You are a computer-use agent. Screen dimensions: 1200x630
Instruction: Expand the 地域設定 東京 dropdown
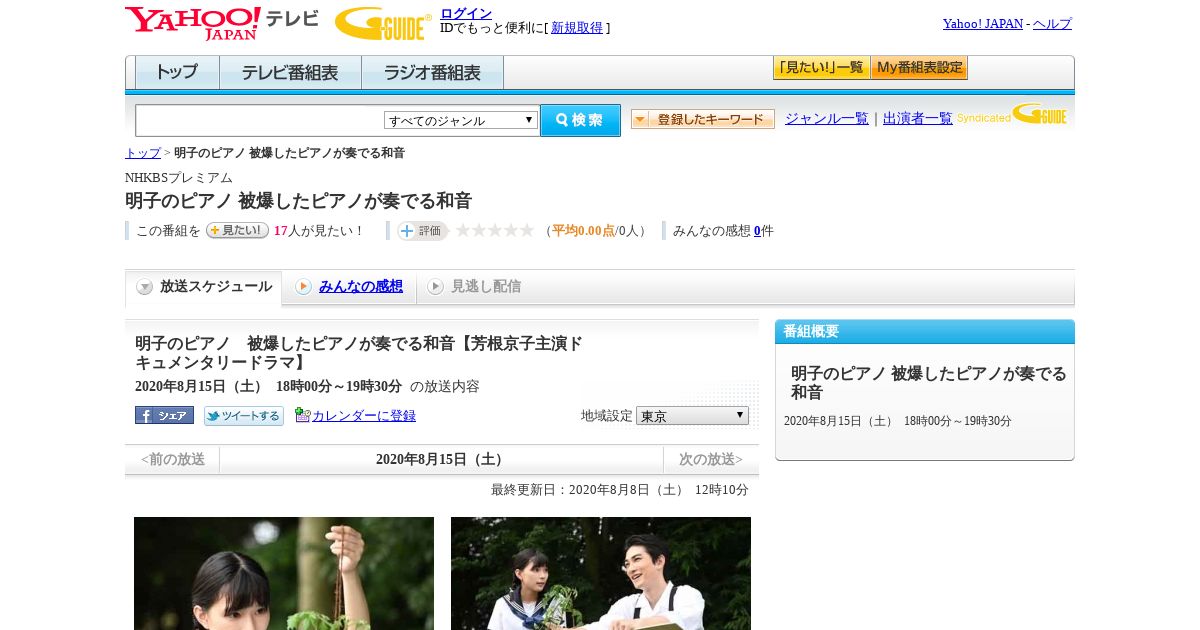pos(692,415)
